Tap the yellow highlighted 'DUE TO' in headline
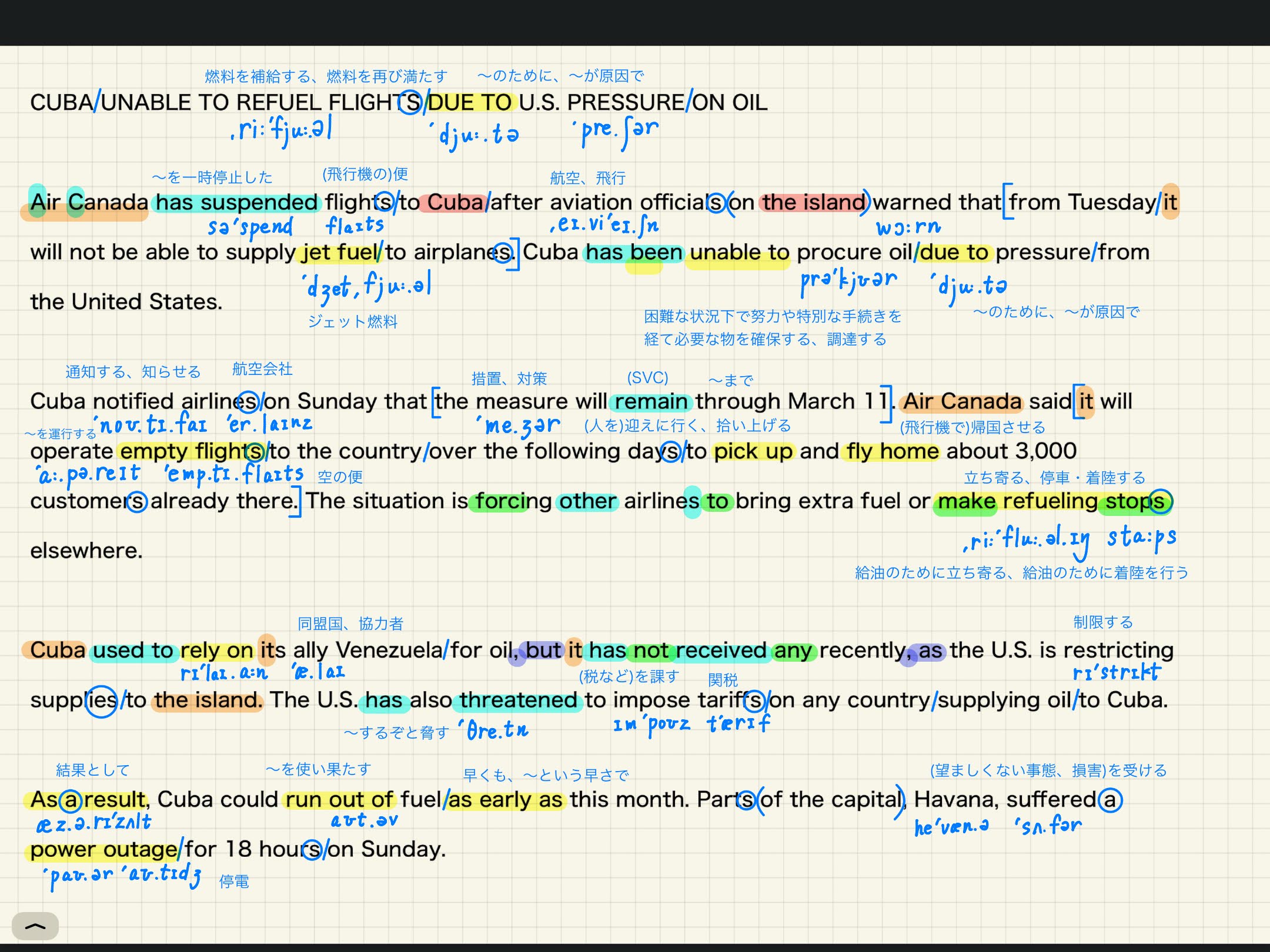This screenshot has height=952, width=1270. click(x=470, y=103)
